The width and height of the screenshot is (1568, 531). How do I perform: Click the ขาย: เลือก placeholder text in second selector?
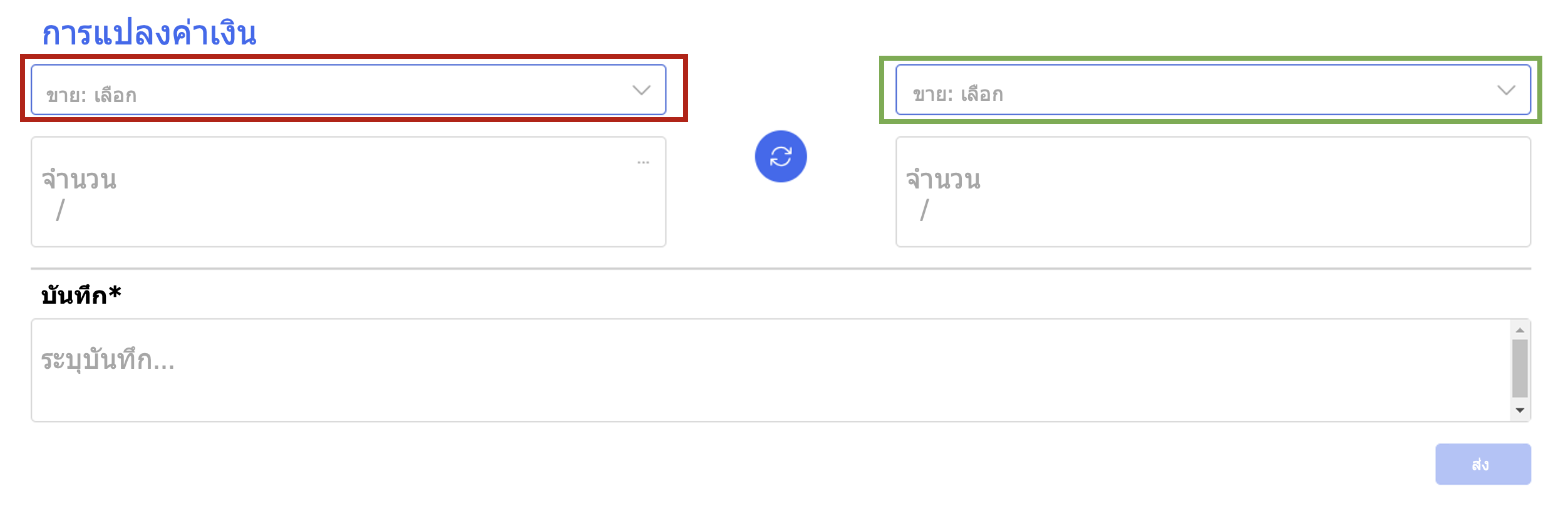tap(957, 95)
